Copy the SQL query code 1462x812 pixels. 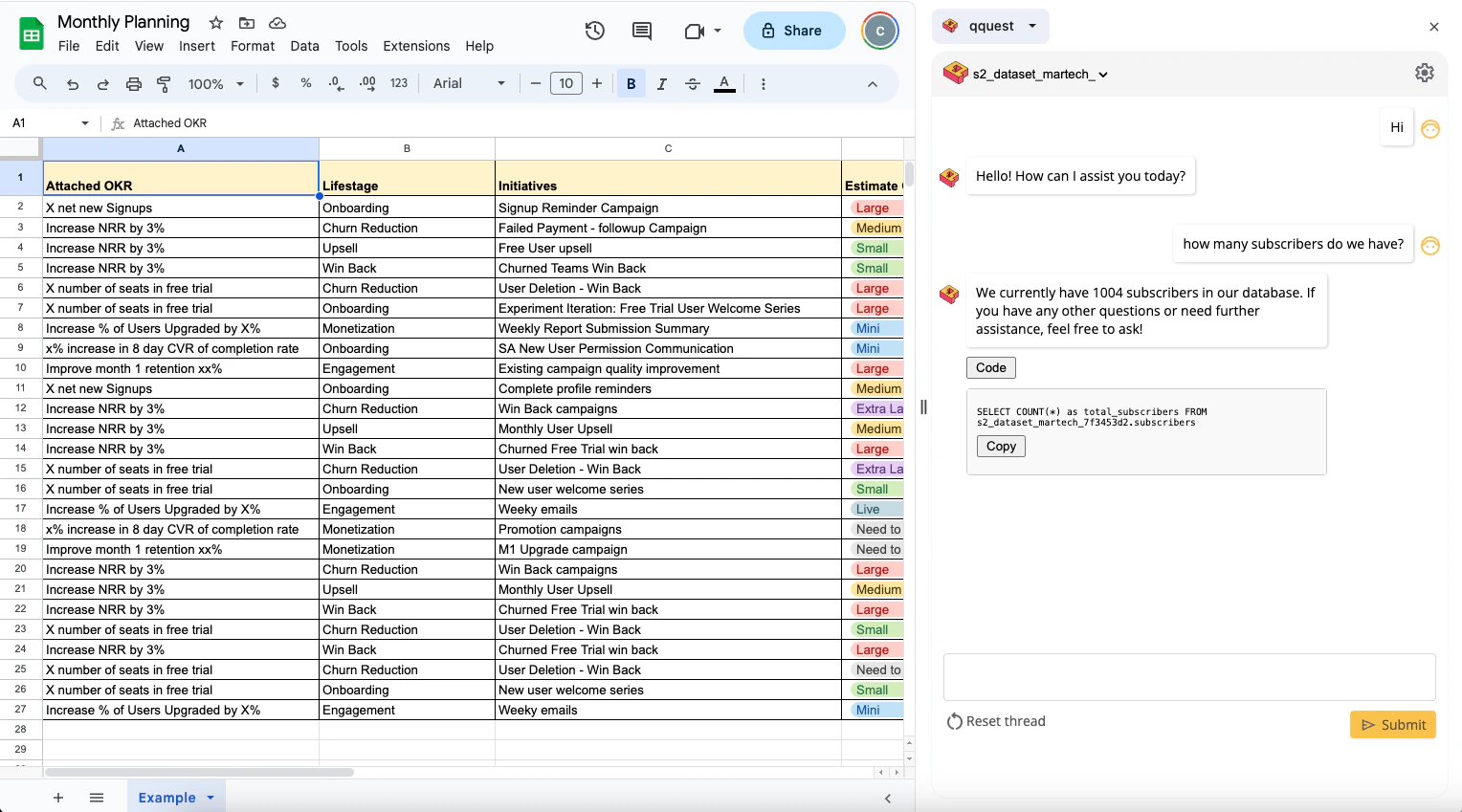pos(1001,446)
